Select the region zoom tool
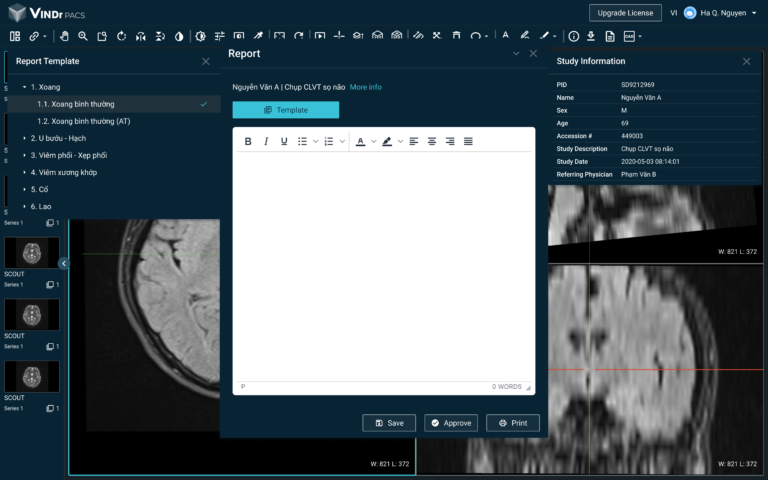Image resolution: width=768 pixels, height=480 pixels. tap(102, 36)
